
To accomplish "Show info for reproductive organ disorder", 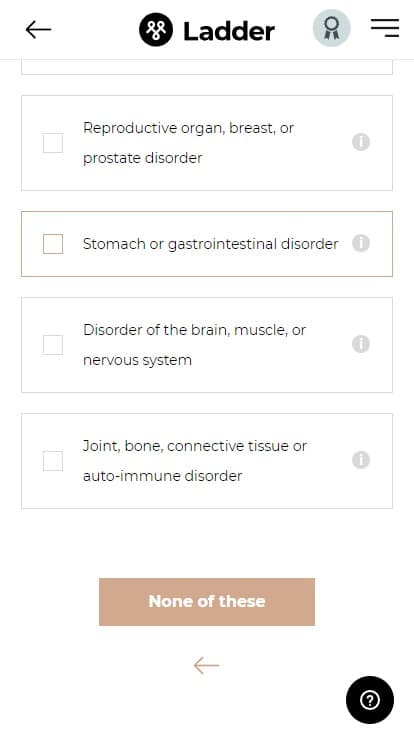I will (361, 142).
